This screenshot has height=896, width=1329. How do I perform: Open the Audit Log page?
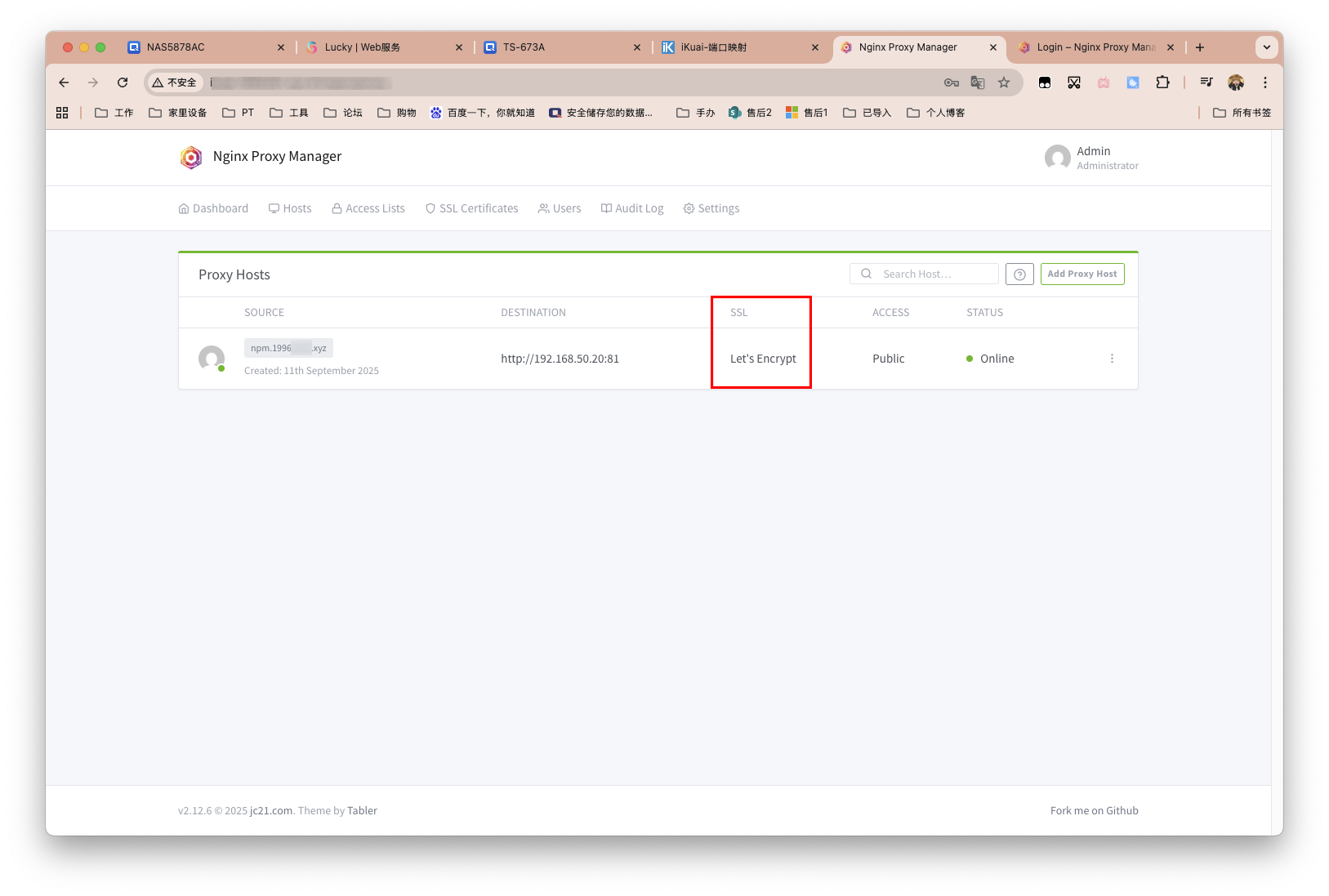pos(631,208)
